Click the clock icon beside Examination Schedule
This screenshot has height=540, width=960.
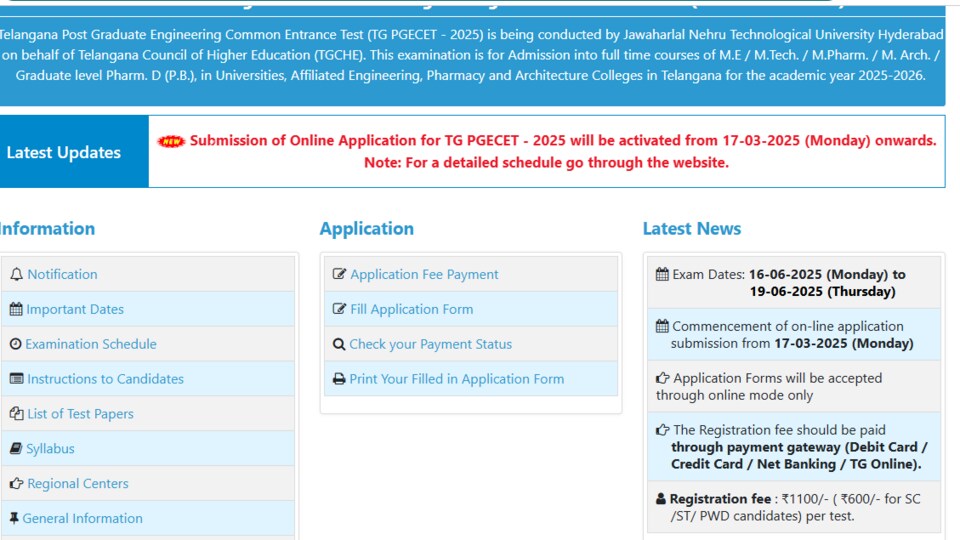(15, 344)
